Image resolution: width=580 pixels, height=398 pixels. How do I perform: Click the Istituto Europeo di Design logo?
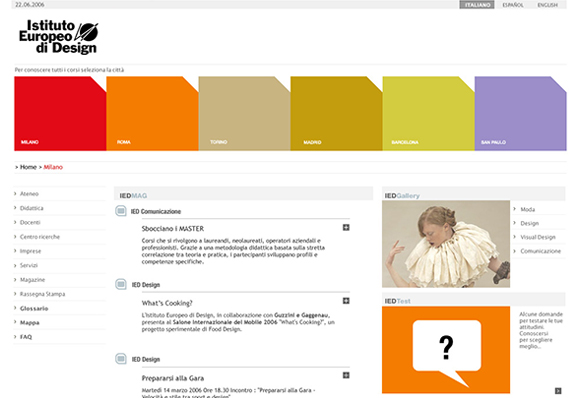coord(58,37)
